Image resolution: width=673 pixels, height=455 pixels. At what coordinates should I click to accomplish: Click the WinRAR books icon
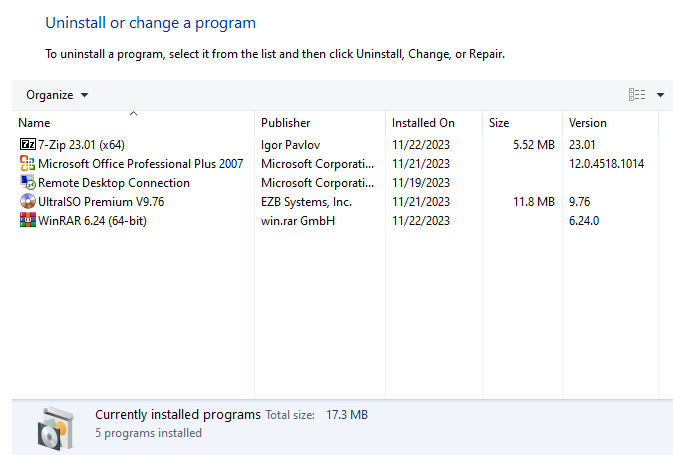tap(28, 220)
